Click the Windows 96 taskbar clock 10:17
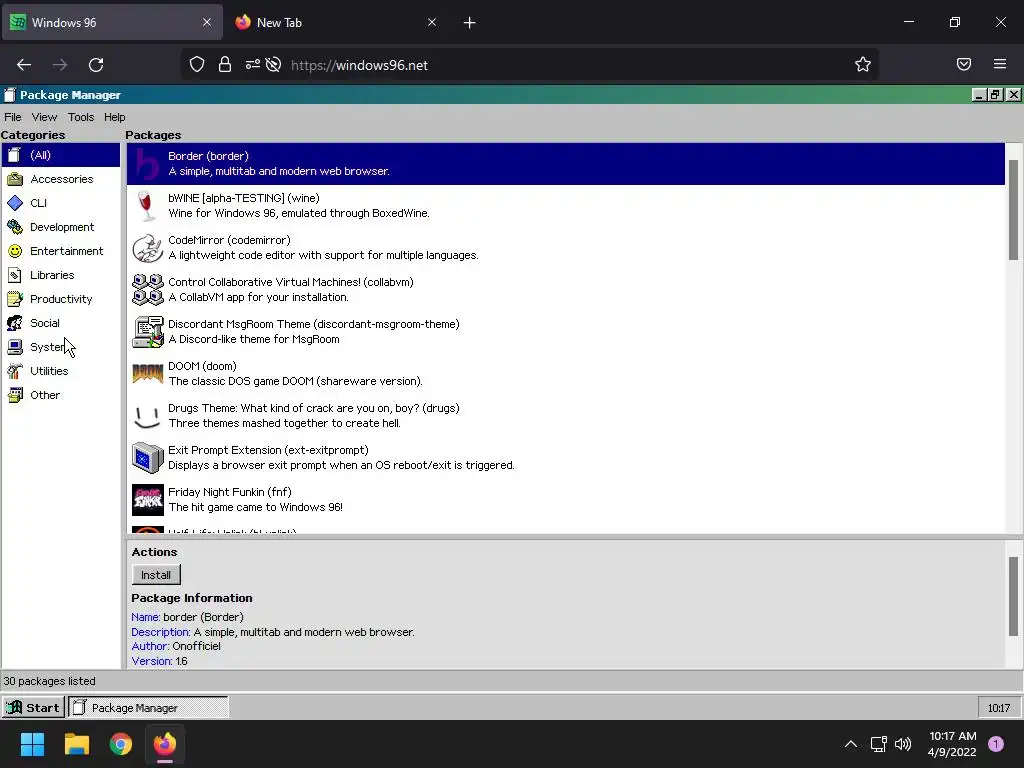1024x768 pixels. click(999, 708)
